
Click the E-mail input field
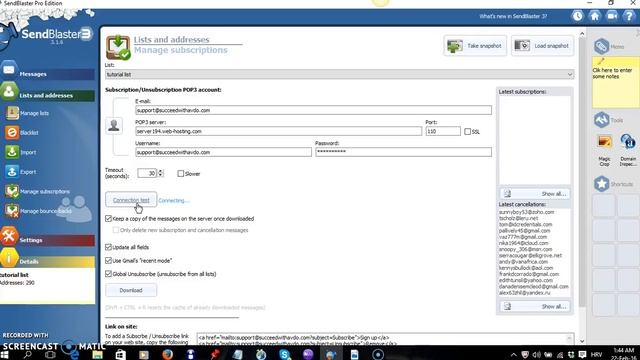coord(313,110)
